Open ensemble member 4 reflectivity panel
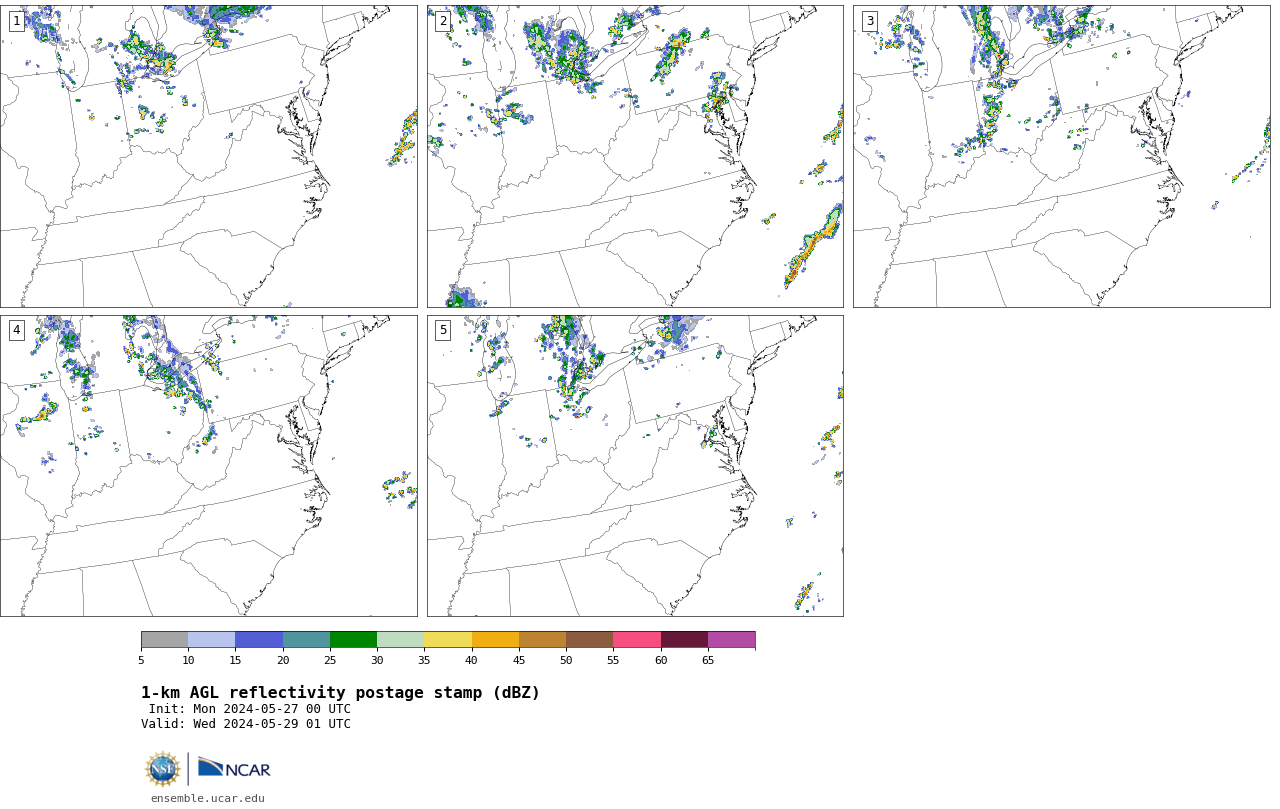The image size is (1280, 809). tap(208, 466)
